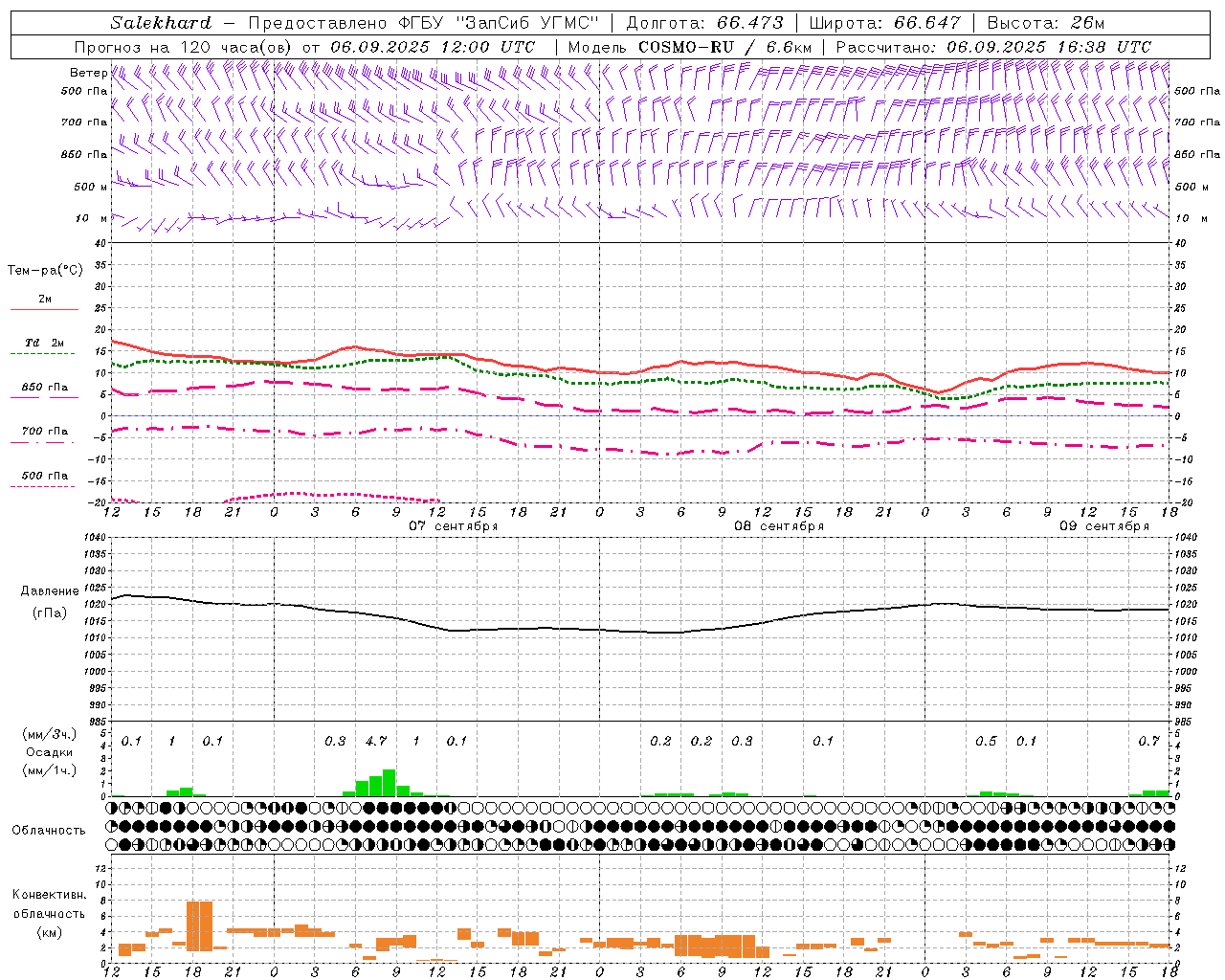Click the Долгота: 66.473 value
The height and width of the screenshot is (980, 1225).
(704, 23)
